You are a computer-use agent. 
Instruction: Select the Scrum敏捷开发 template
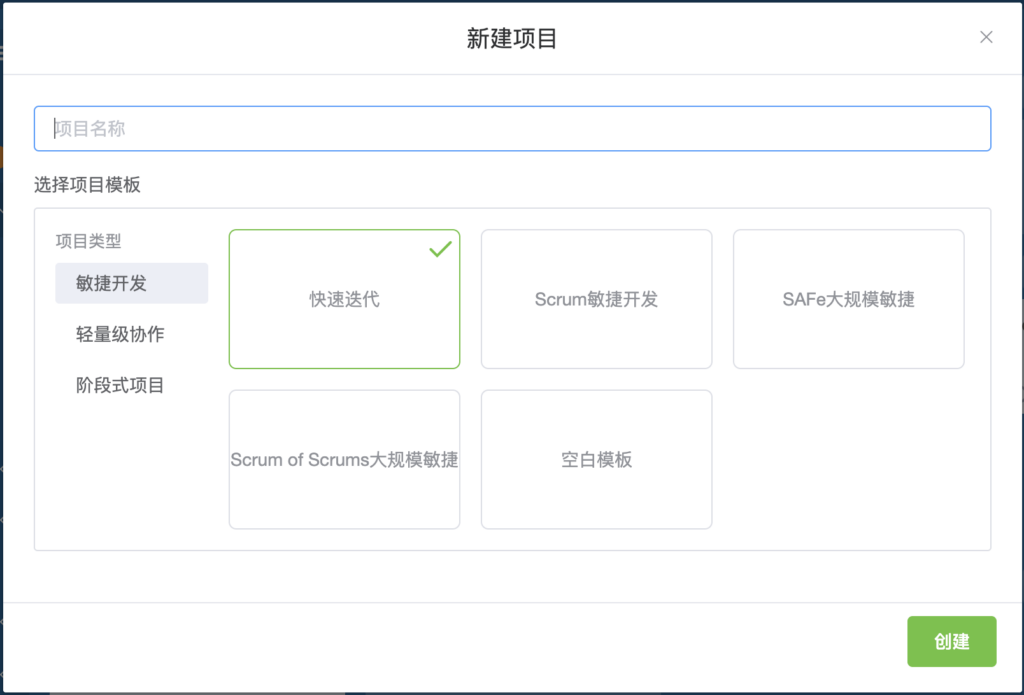click(x=596, y=299)
